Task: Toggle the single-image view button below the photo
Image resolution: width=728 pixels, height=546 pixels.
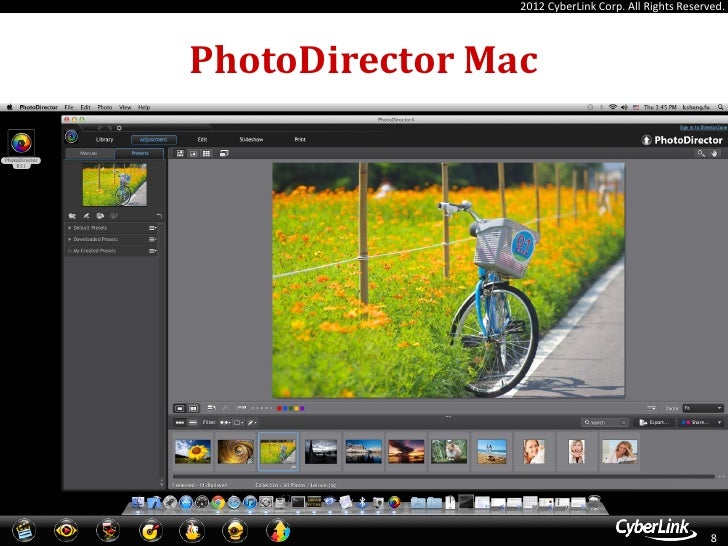Action: click(x=181, y=408)
